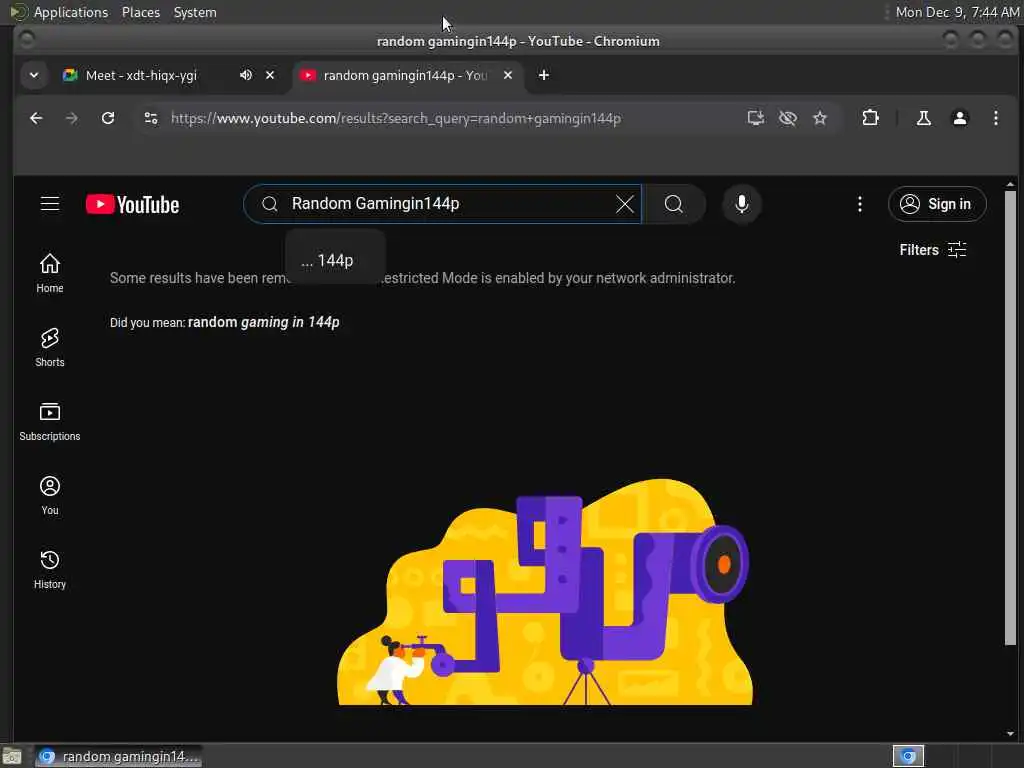This screenshot has width=1024, height=768.
Task: Click the crossed-eye icon in the address bar
Action: click(x=788, y=118)
